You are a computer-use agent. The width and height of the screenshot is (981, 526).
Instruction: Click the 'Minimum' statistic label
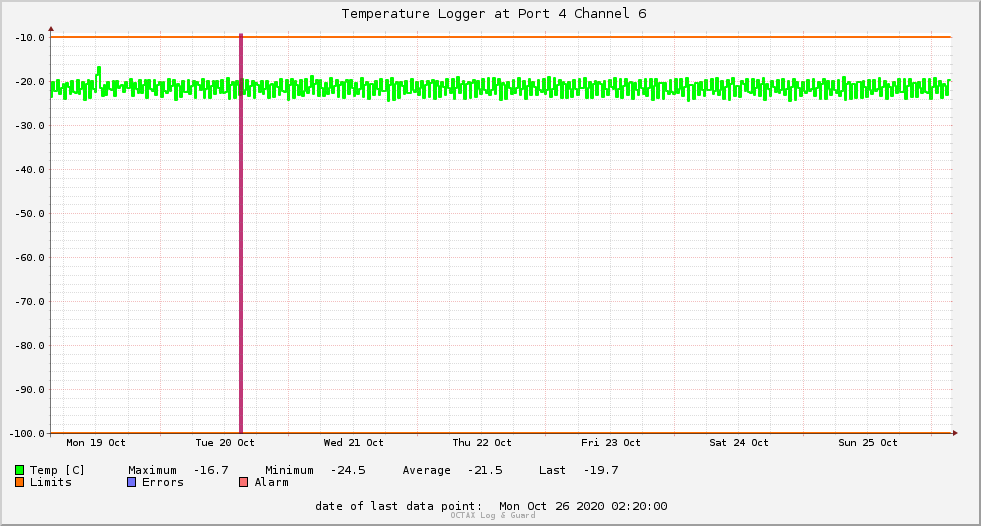tap(289, 470)
